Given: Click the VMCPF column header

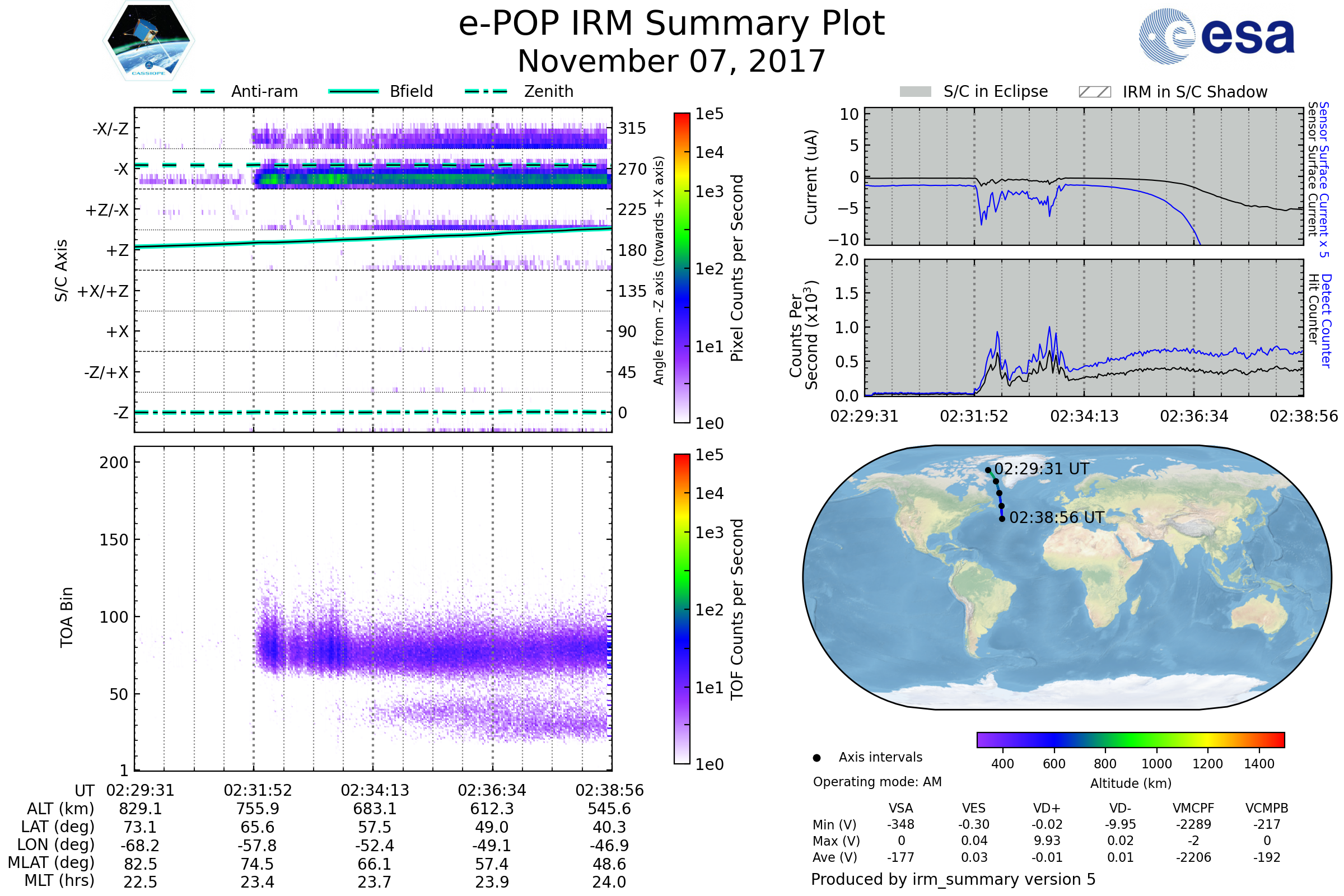Looking at the screenshot, I should [1193, 808].
